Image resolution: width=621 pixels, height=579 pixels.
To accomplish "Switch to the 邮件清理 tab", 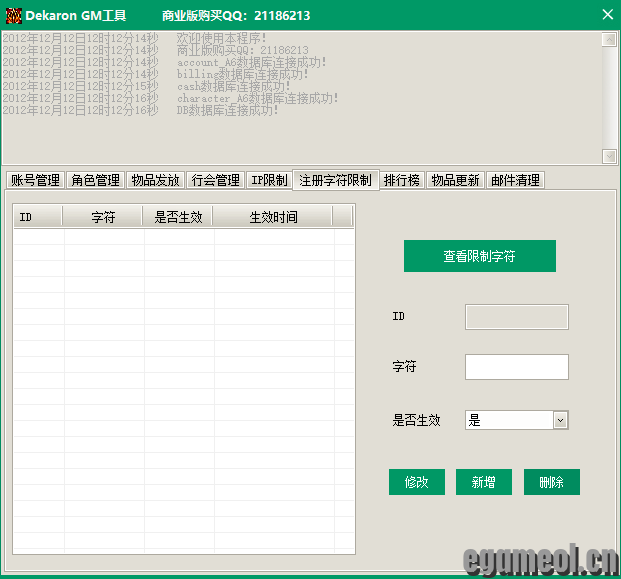I will tap(515, 180).
